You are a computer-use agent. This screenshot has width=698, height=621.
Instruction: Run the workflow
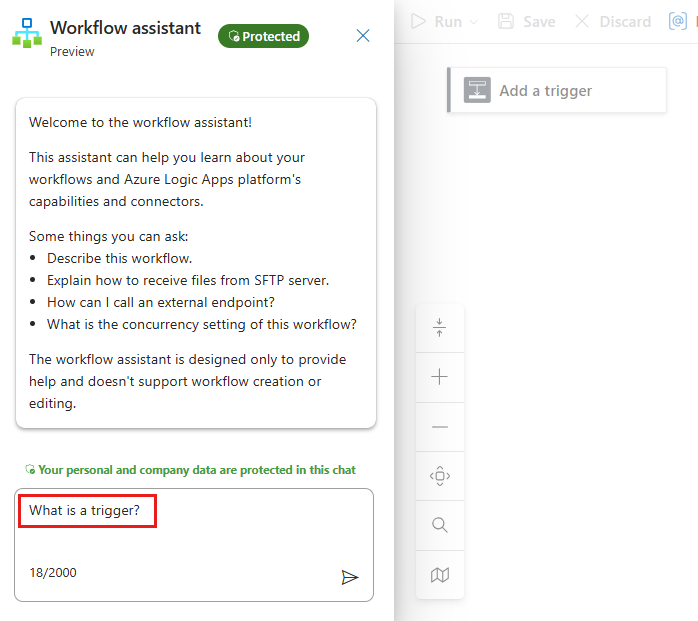(437, 21)
